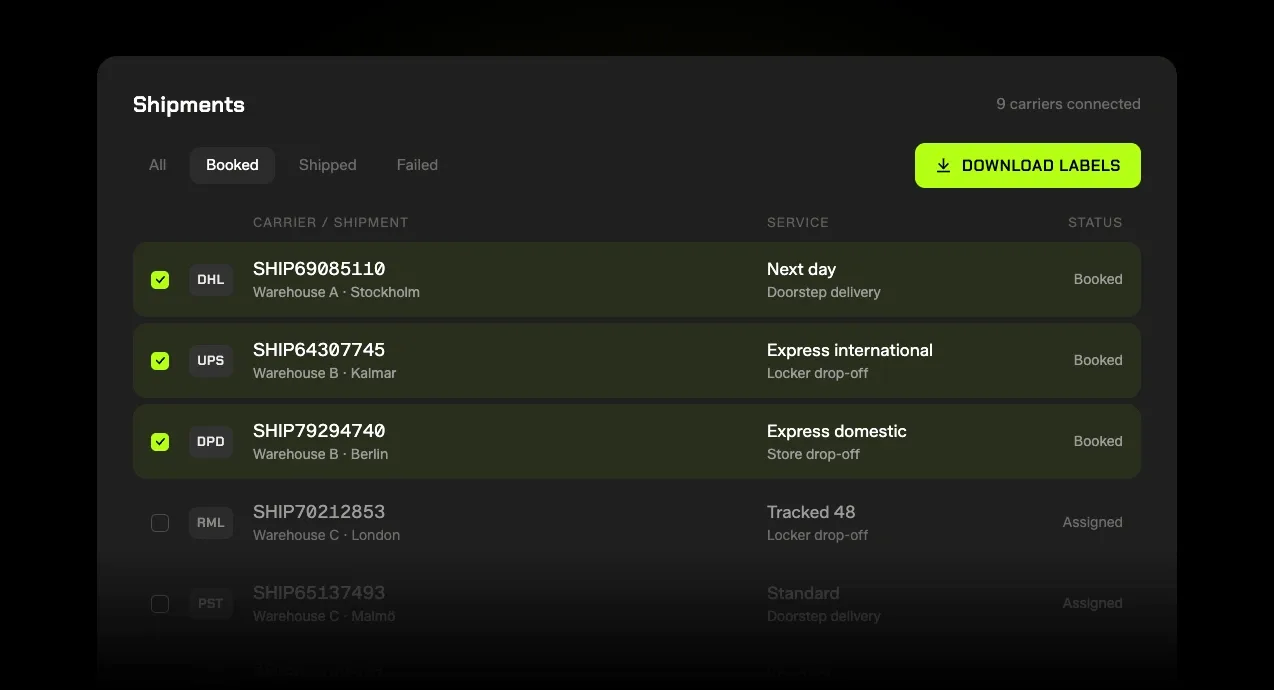
Task: Click the Booked status of SHIP64307745
Action: pos(1098,361)
